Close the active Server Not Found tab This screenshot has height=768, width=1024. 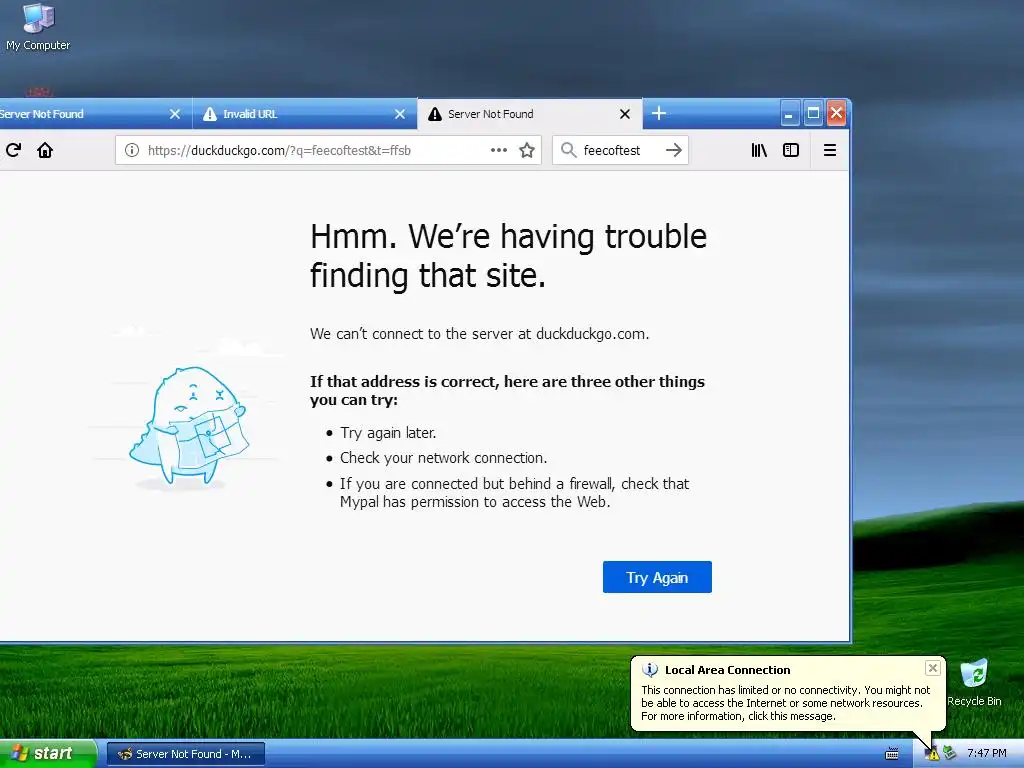pyautogui.click(x=625, y=114)
